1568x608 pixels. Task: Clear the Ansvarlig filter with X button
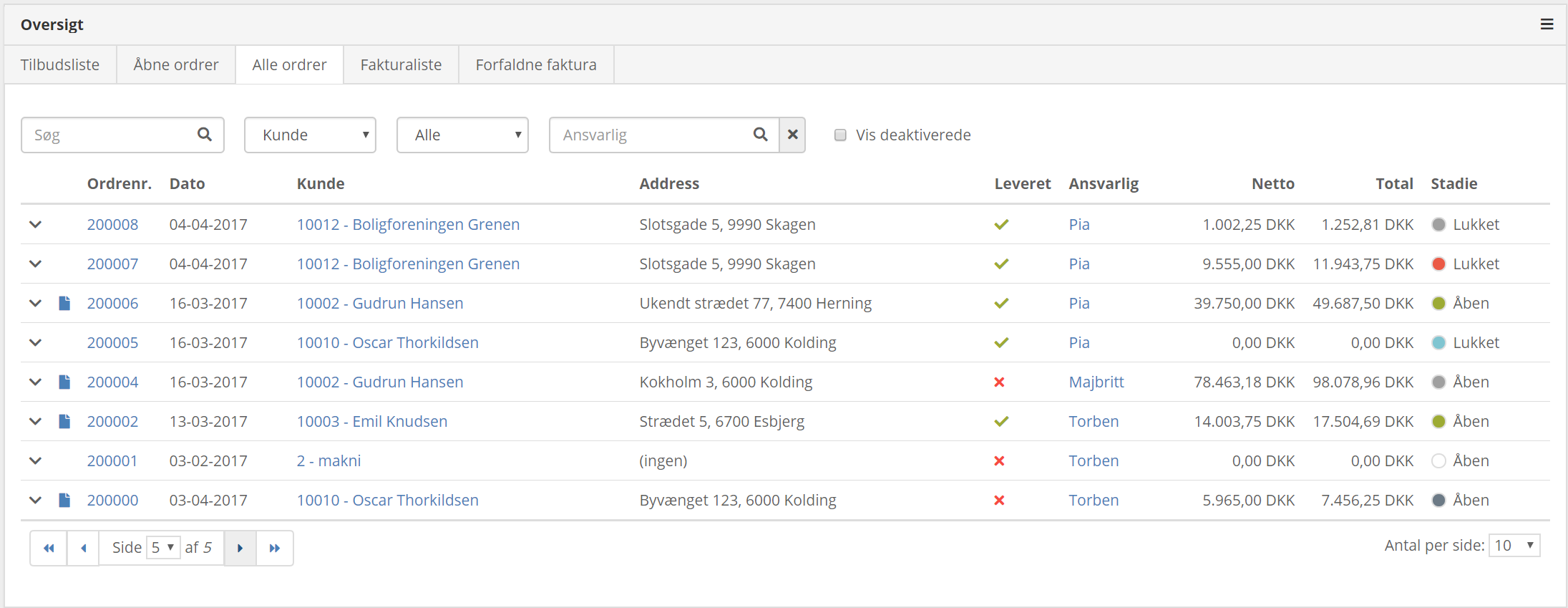click(x=792, y=135)
